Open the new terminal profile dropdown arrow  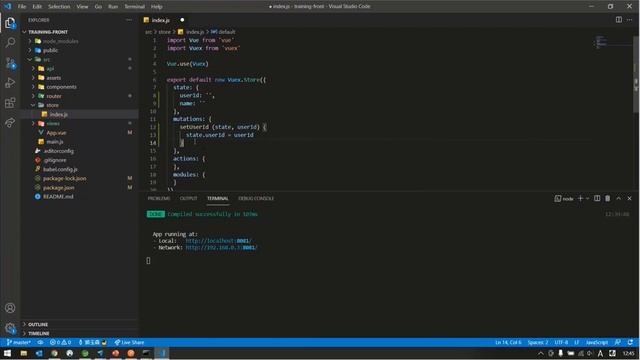coord(588,198)
